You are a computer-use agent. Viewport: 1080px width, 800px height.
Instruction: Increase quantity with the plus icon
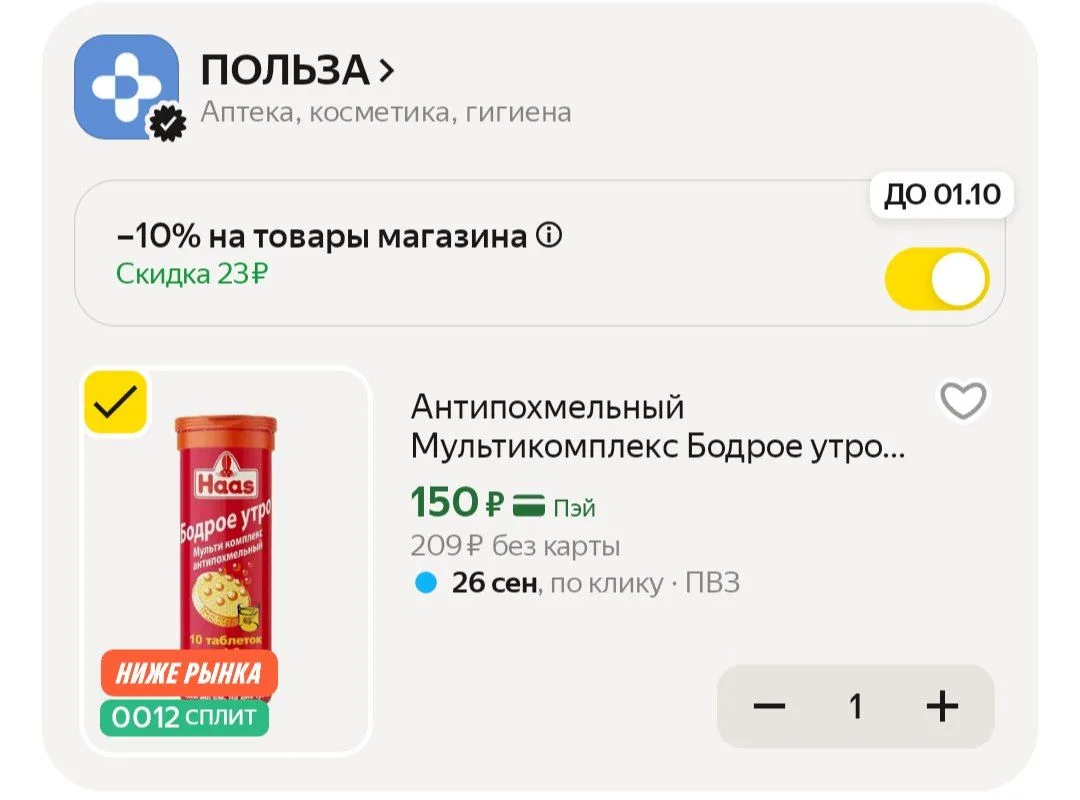coord(942,706)
